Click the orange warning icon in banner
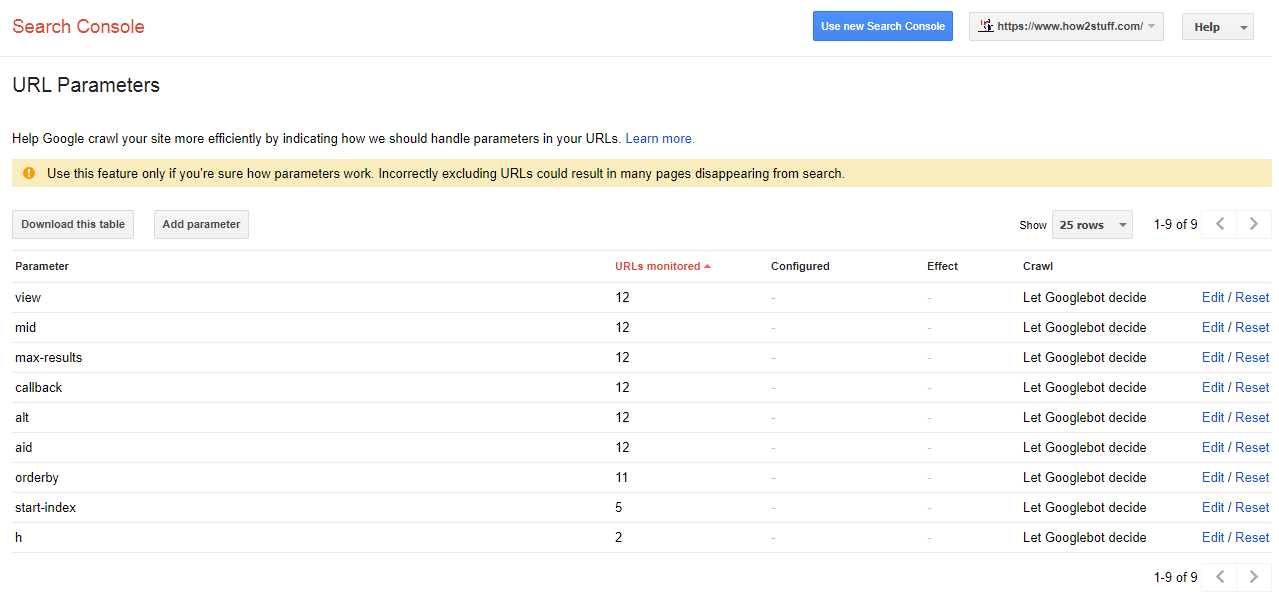Screen dimensions: 1279x595 [28, 173]
